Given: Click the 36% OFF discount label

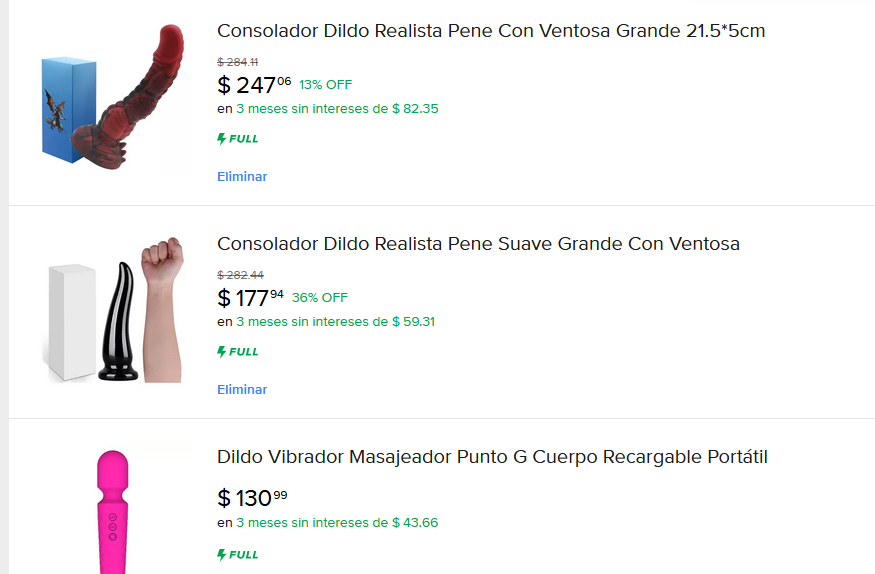Looking at the screenshot, I should pyautogui.click(x=320, y=298).
